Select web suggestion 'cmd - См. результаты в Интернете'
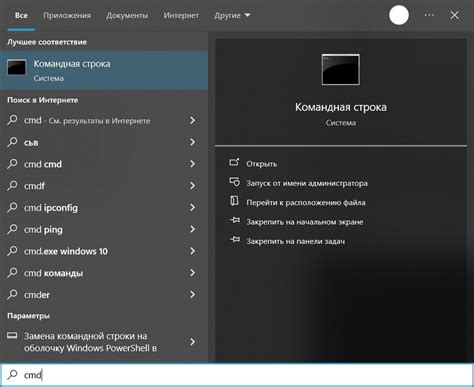 tap(104, 120)
